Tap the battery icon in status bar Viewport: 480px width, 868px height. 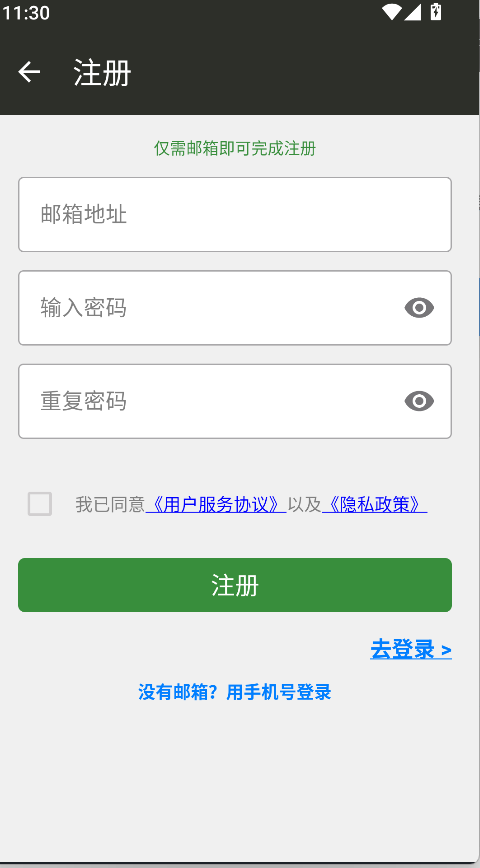pos(436,12)
